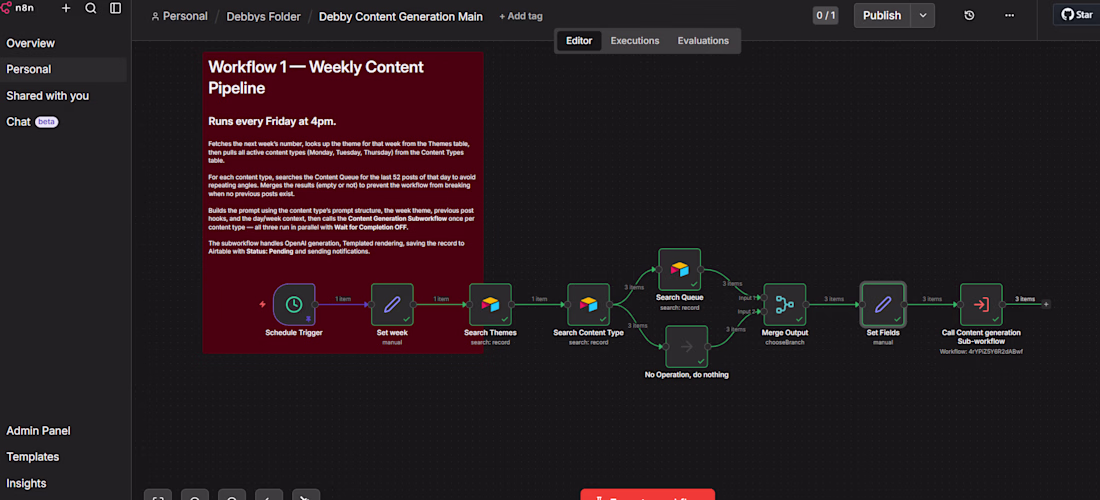
Task: Switch to the Evaluations tab
Action: 703,41
